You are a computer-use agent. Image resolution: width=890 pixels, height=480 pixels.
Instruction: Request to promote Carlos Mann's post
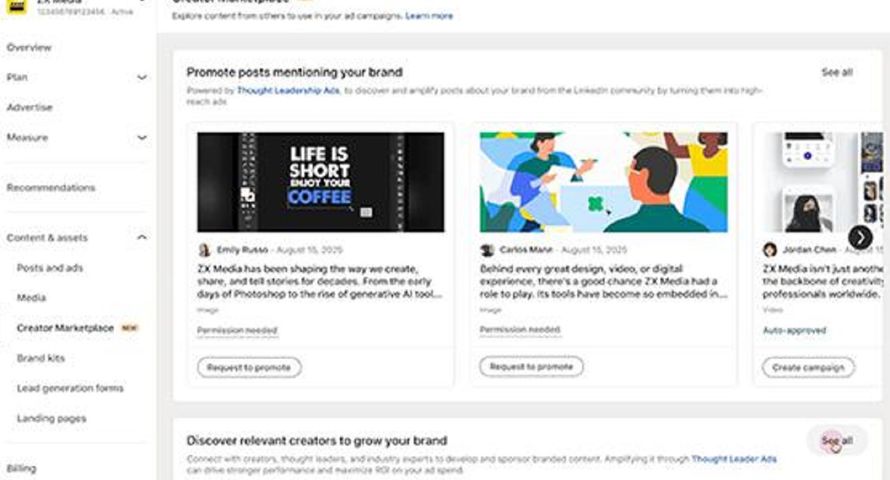[531, 367]
